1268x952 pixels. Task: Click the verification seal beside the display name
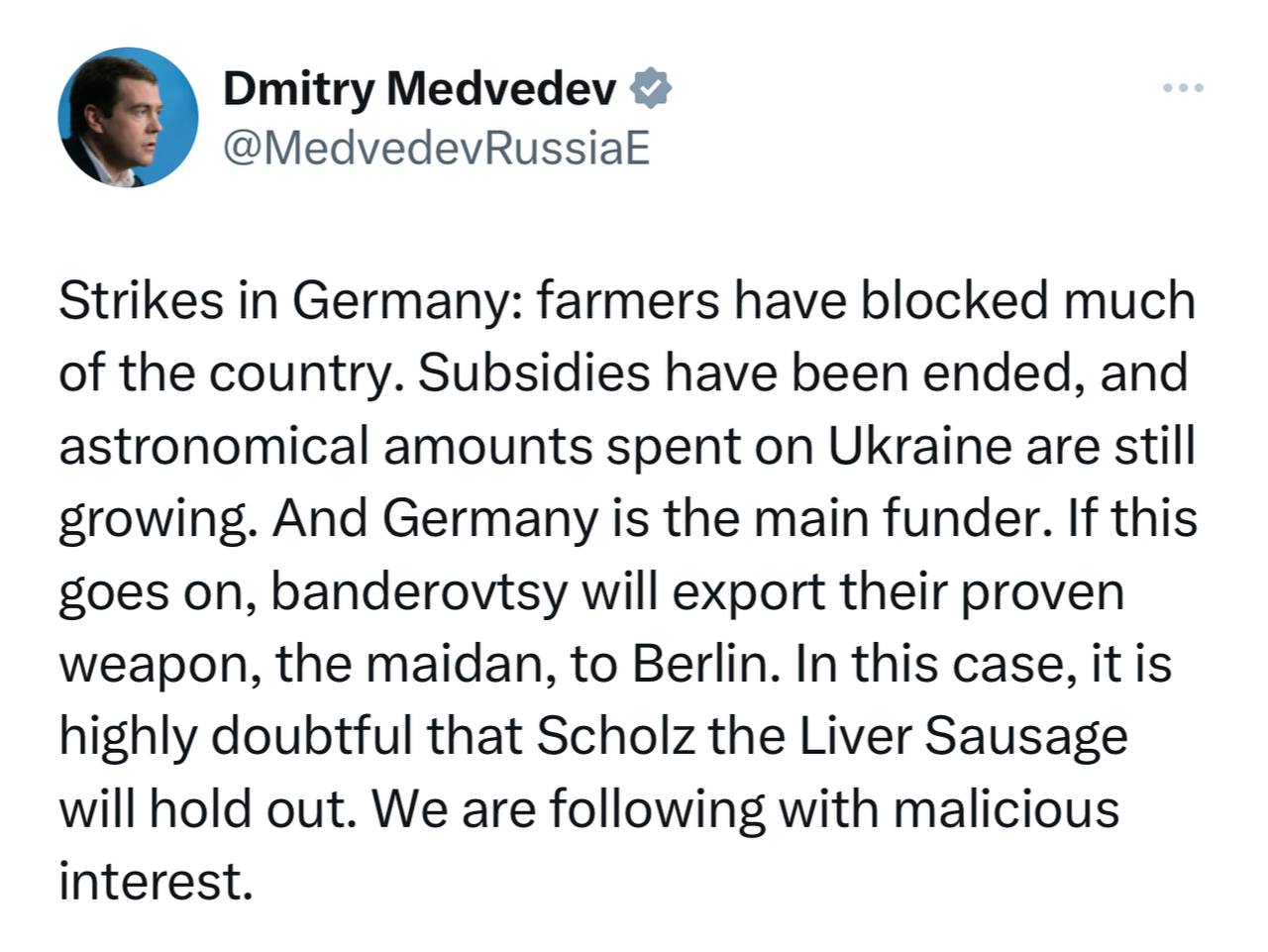coord(651,87)
